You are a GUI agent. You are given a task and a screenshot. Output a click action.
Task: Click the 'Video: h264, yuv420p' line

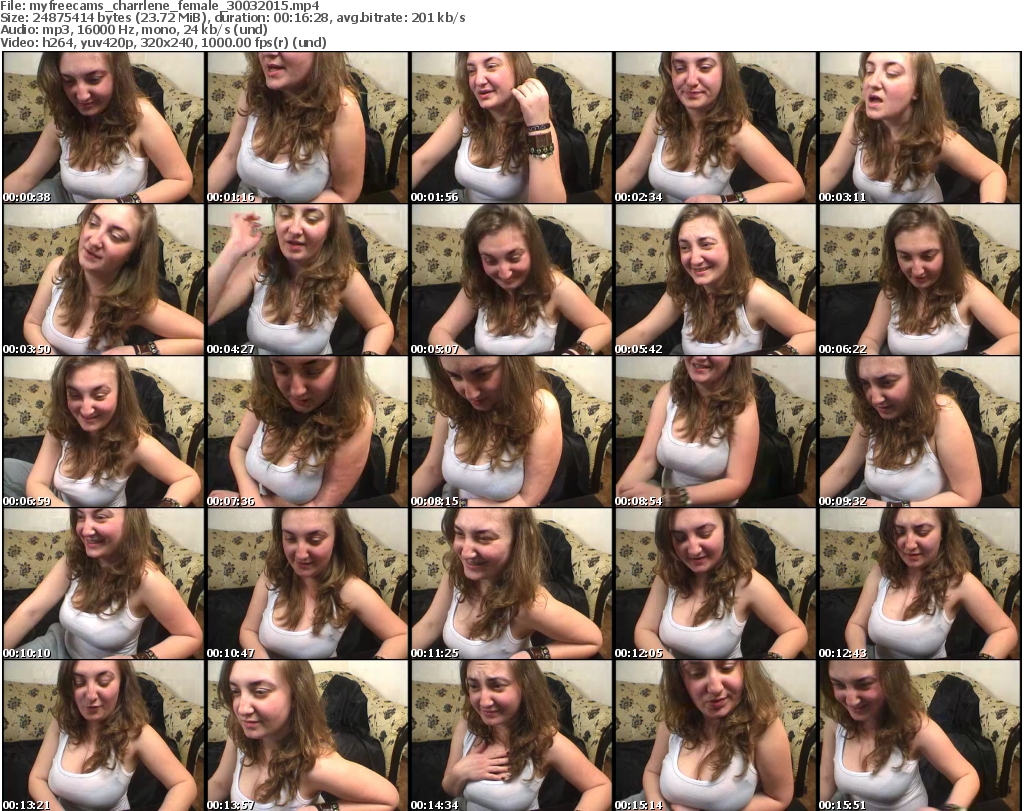(163, 42)
